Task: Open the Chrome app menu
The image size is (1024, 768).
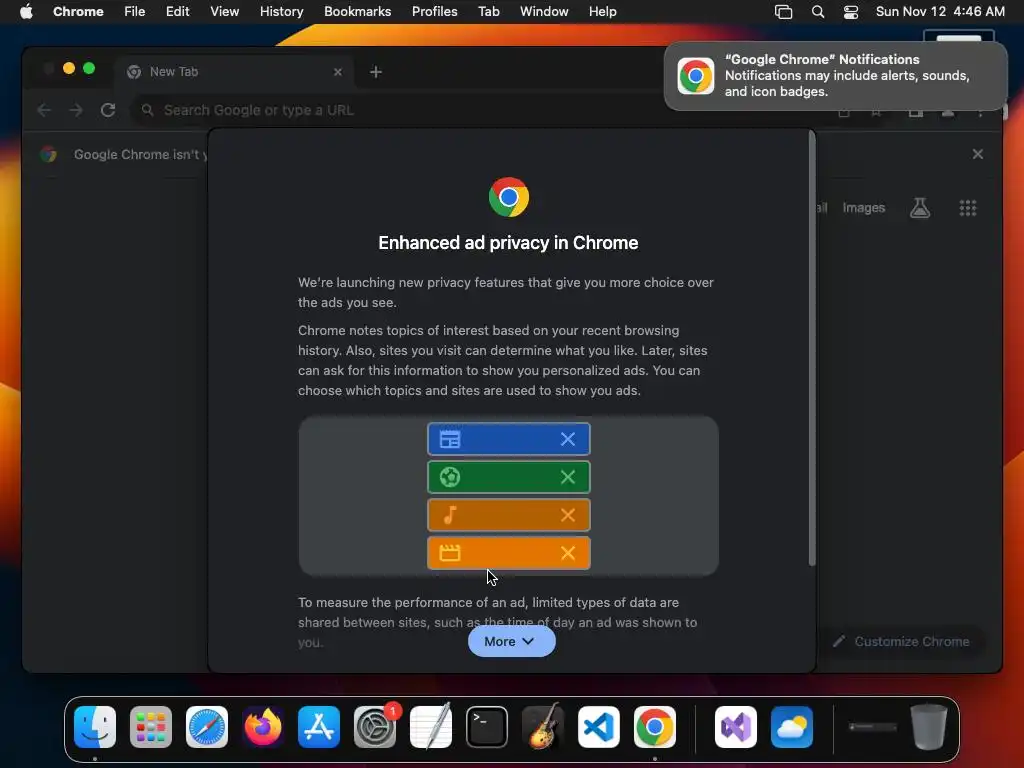Action: pyautogui.click(x=78, y=12)
